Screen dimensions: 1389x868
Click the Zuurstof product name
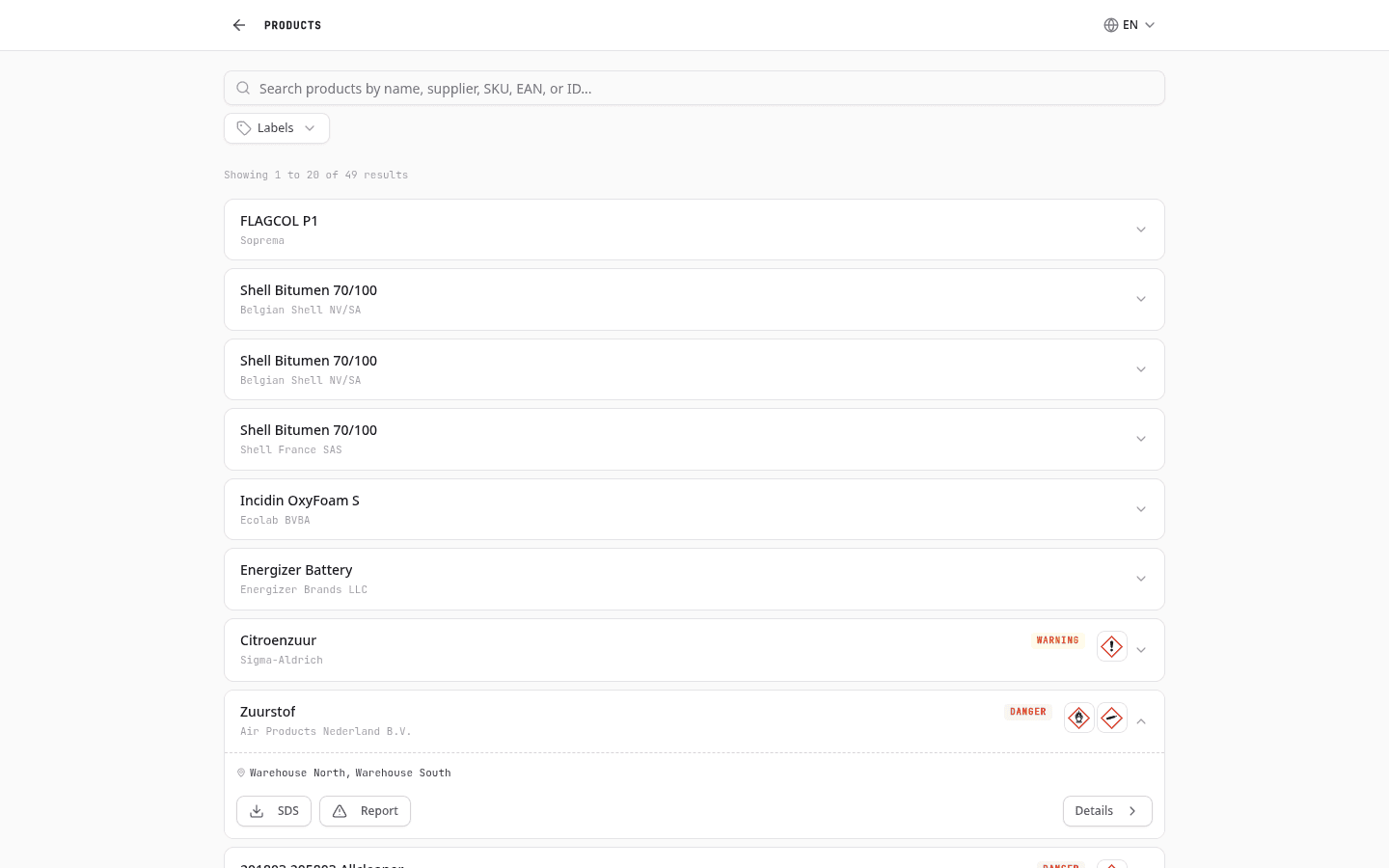click(x=267, y=712)
